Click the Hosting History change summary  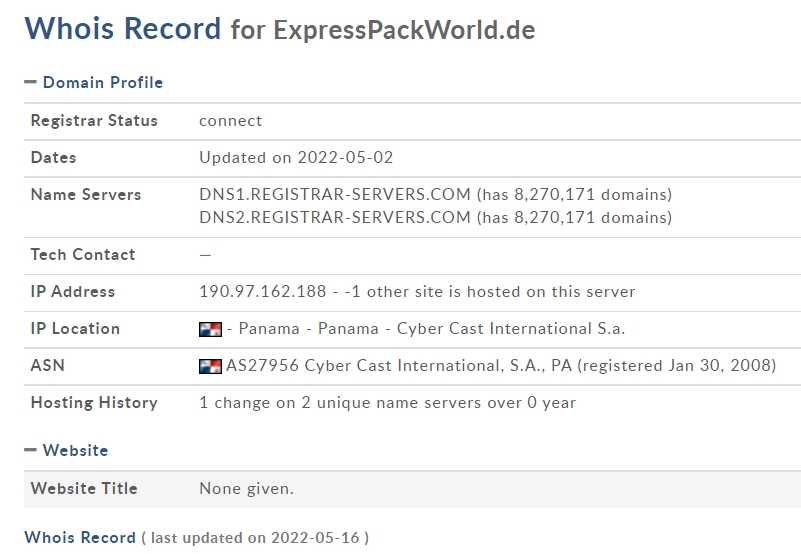[387, 403]
